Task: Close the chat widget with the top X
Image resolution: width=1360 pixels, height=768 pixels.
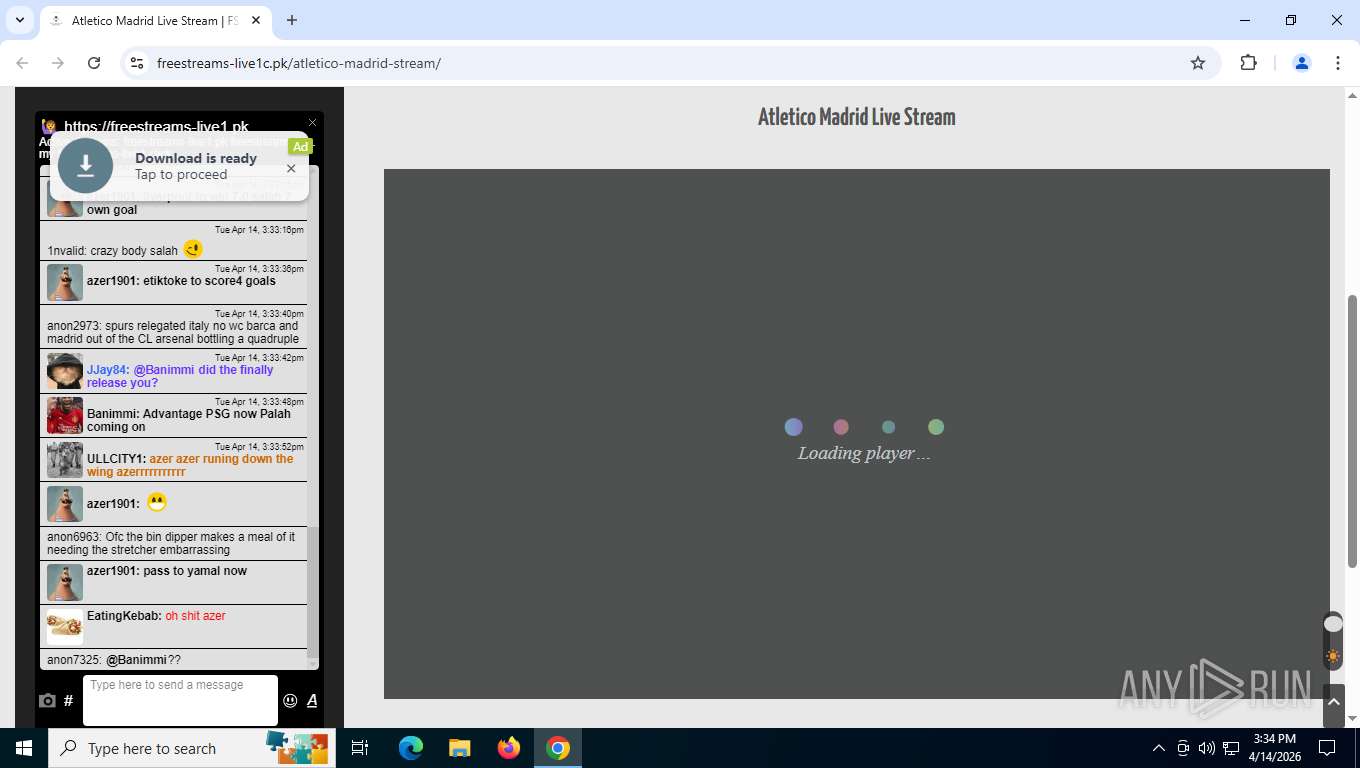Action: coord(312,123)
